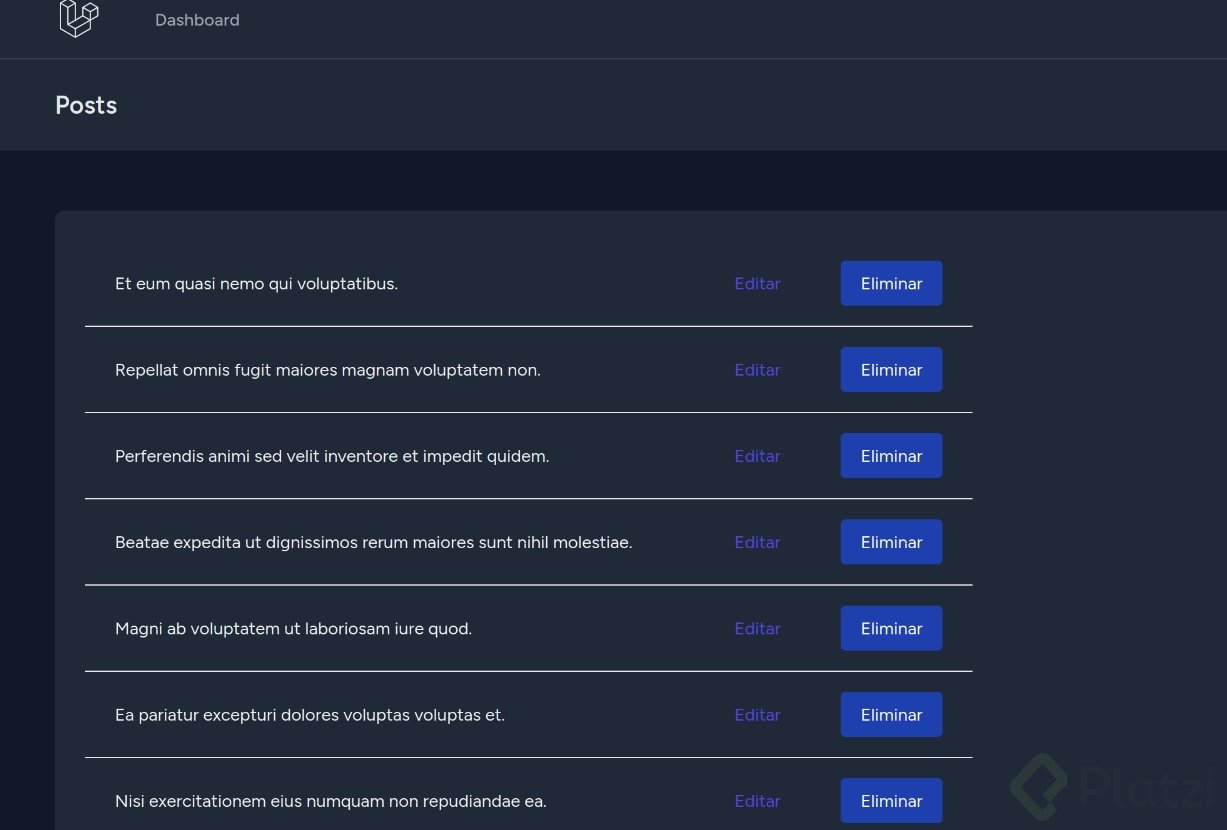This screenshot has width=1227, height=830.
Task: Click the Posts page heading
Action: [x=86, y=105]
